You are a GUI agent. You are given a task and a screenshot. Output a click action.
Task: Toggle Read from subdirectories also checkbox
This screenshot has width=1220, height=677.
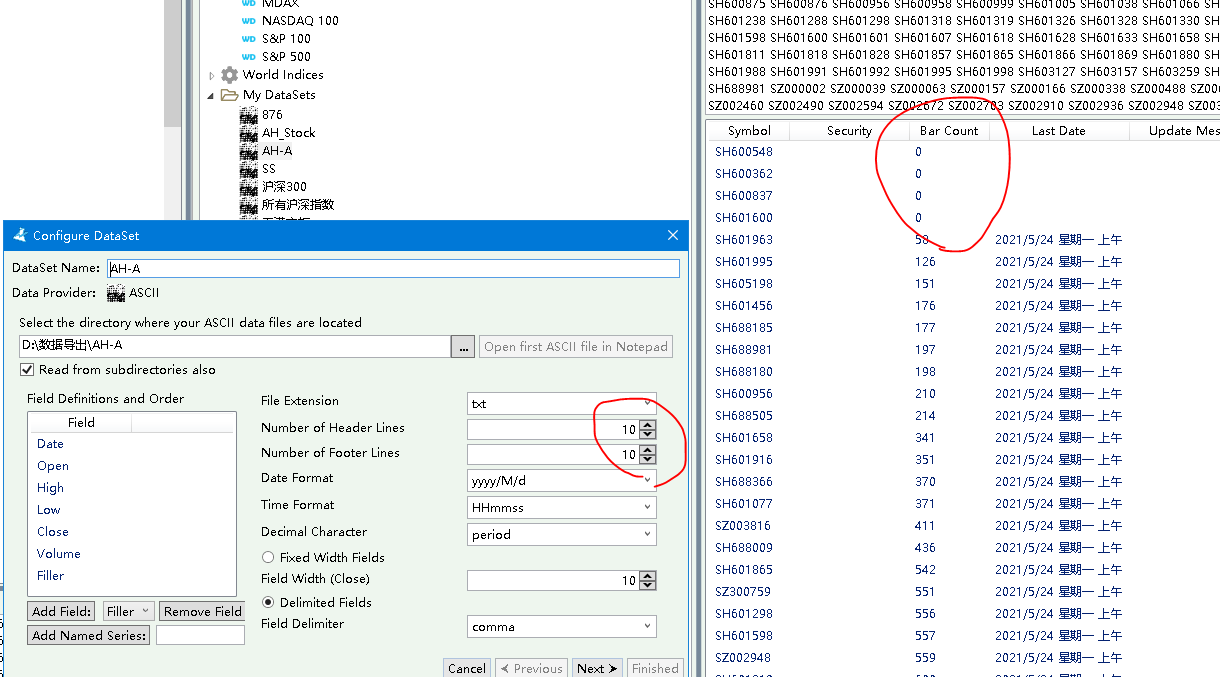pos(27,370)
